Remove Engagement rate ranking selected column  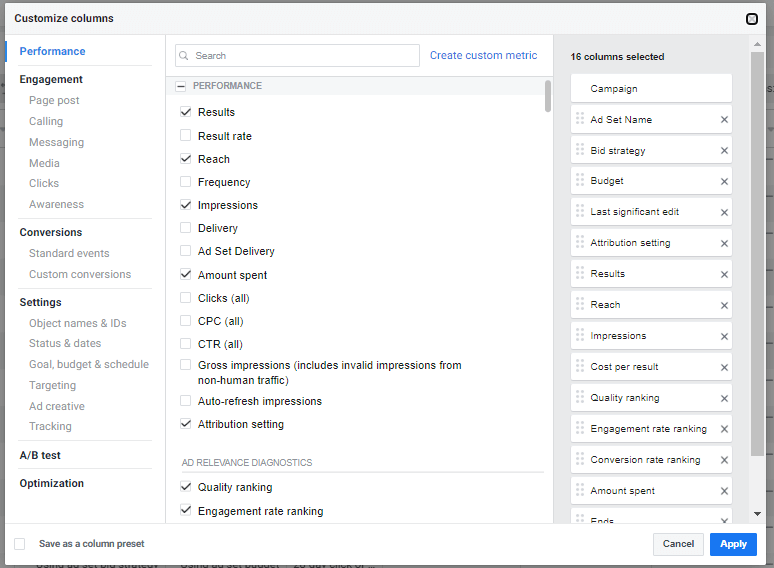click(x=724, y=429)
